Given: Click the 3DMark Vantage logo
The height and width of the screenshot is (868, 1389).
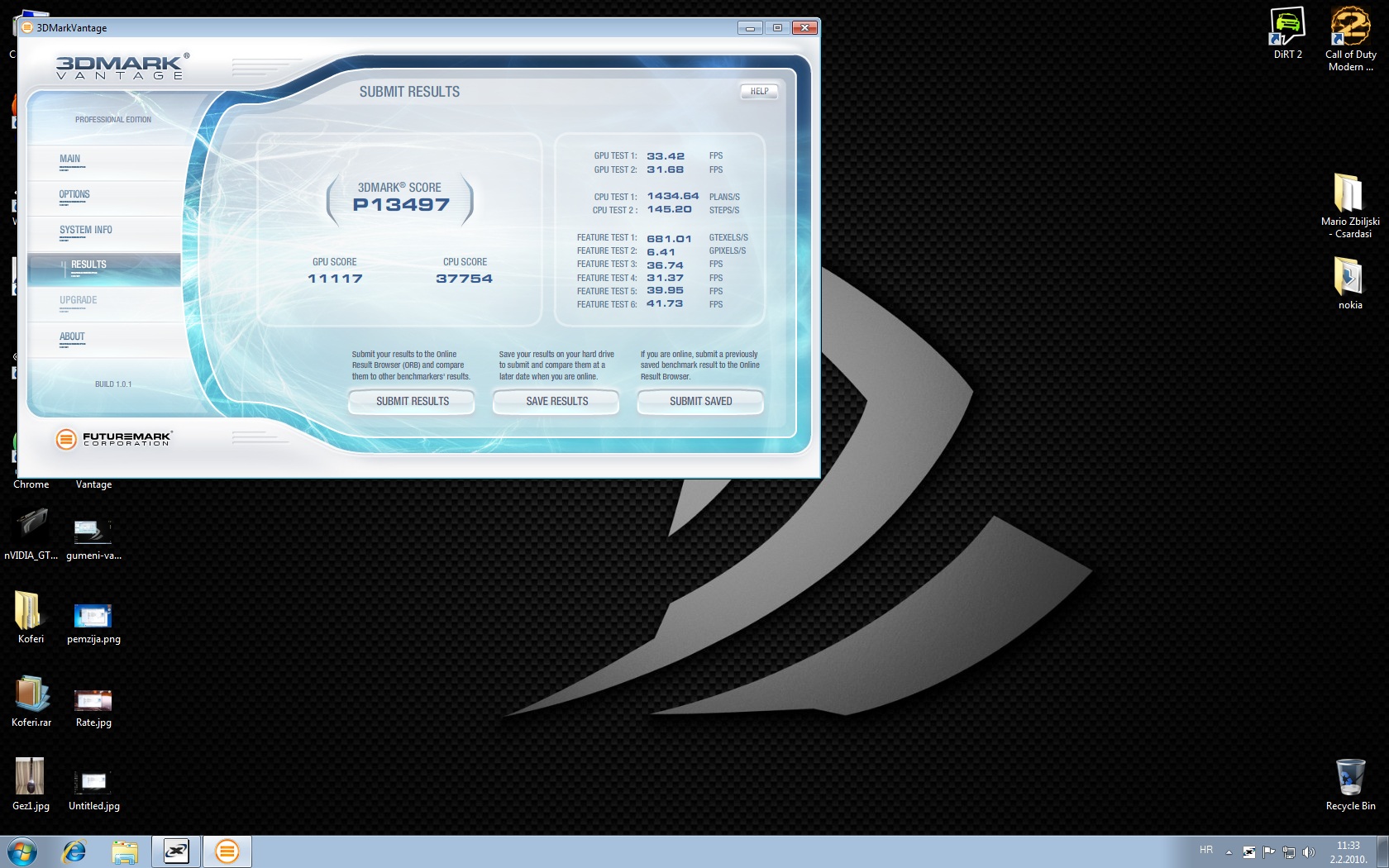Looking at the screenshot, I should click(x=122, y=67).
